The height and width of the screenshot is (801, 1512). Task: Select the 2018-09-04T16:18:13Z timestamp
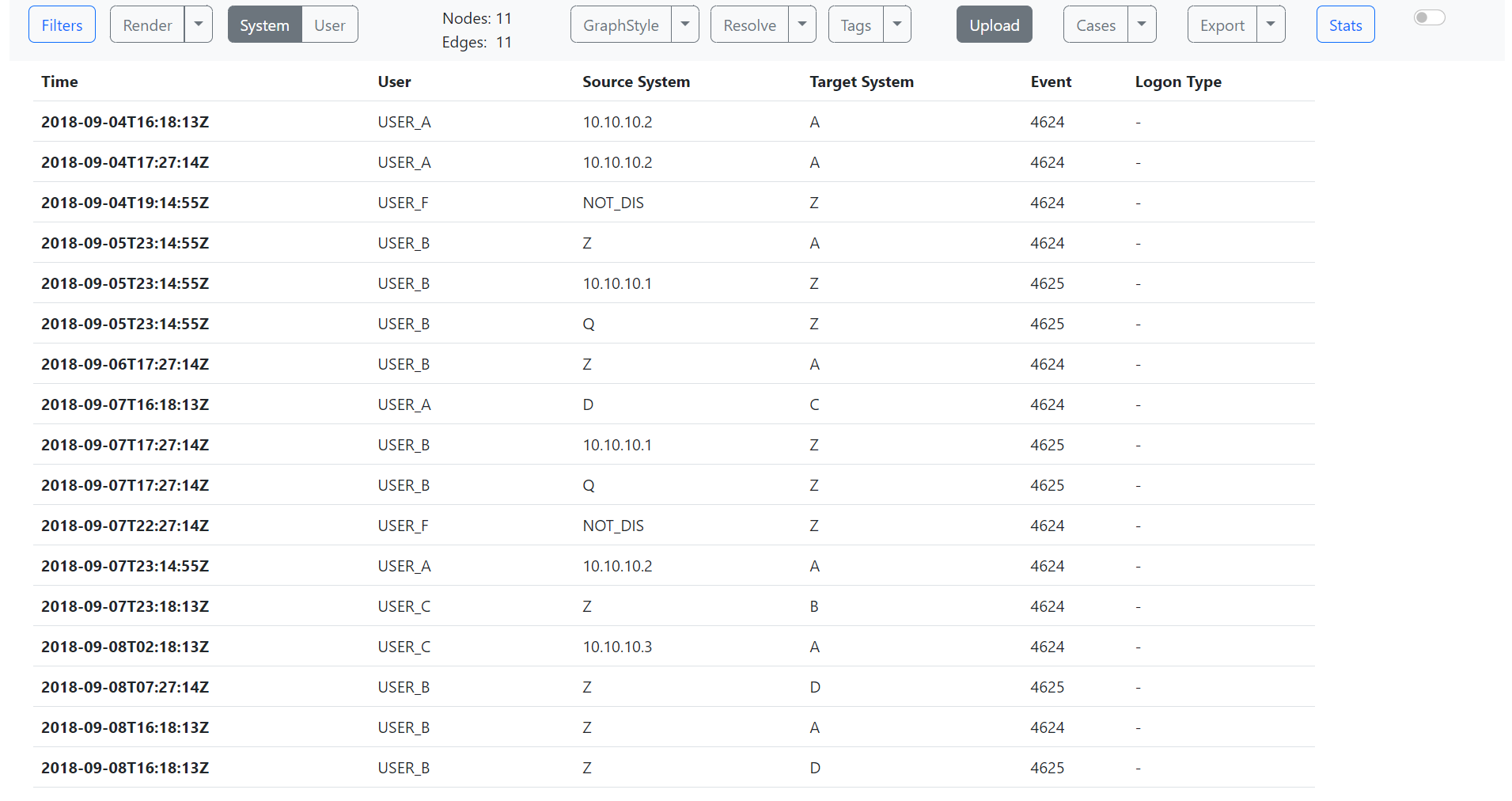pos(125,122)
